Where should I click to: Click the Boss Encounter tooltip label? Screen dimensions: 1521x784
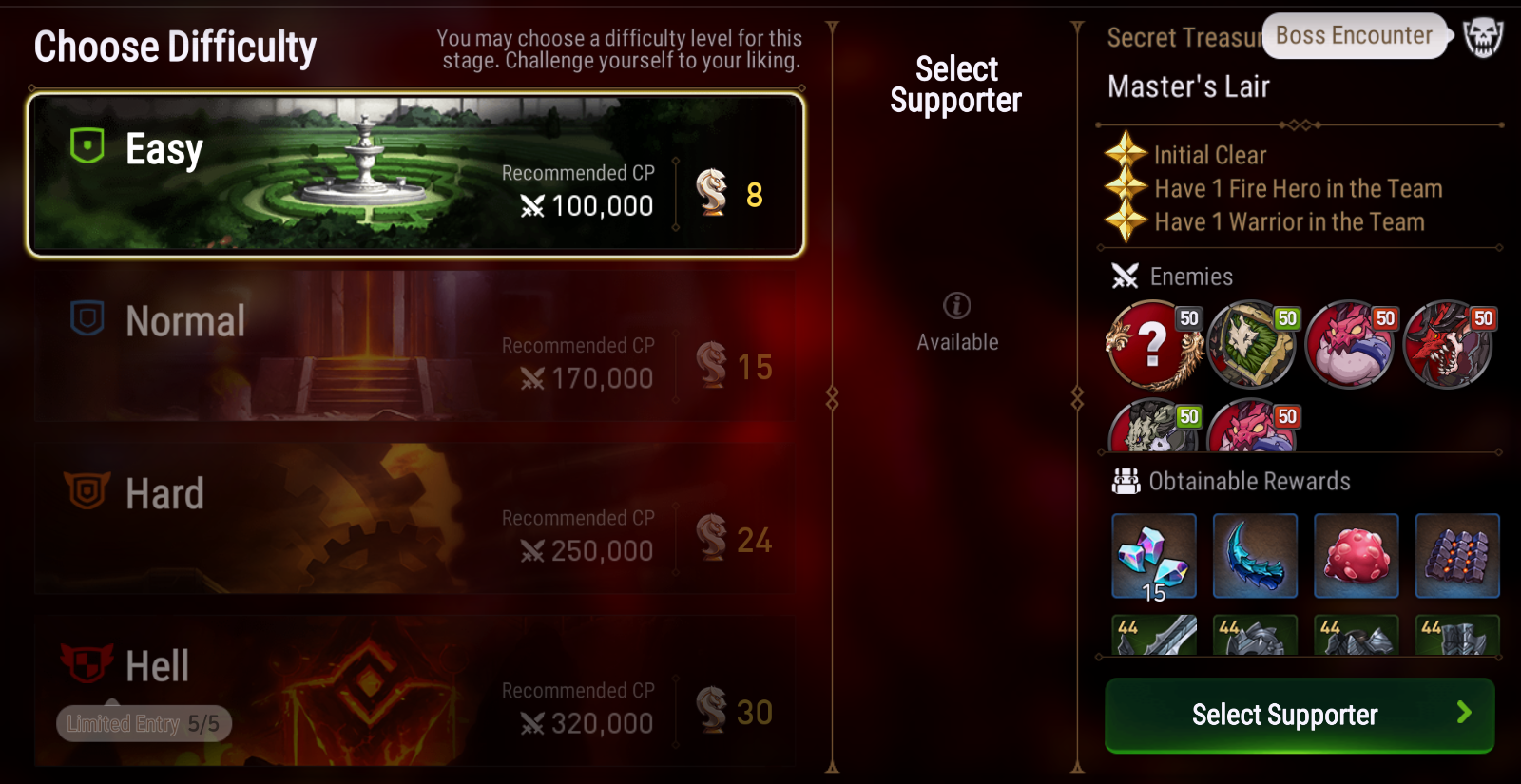pyautogui.click(x=1354, y=36)
